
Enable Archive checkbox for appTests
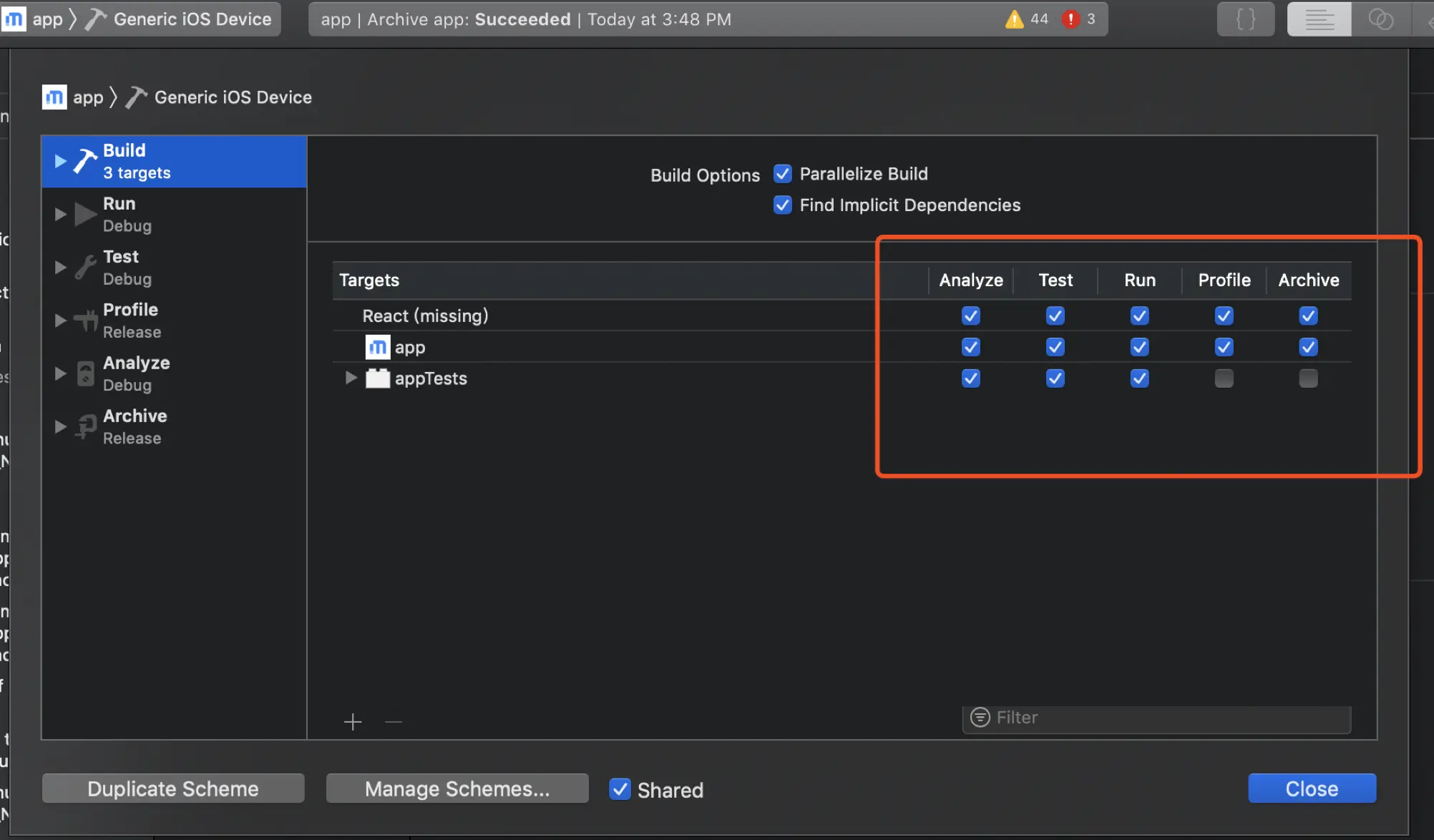1308,378
